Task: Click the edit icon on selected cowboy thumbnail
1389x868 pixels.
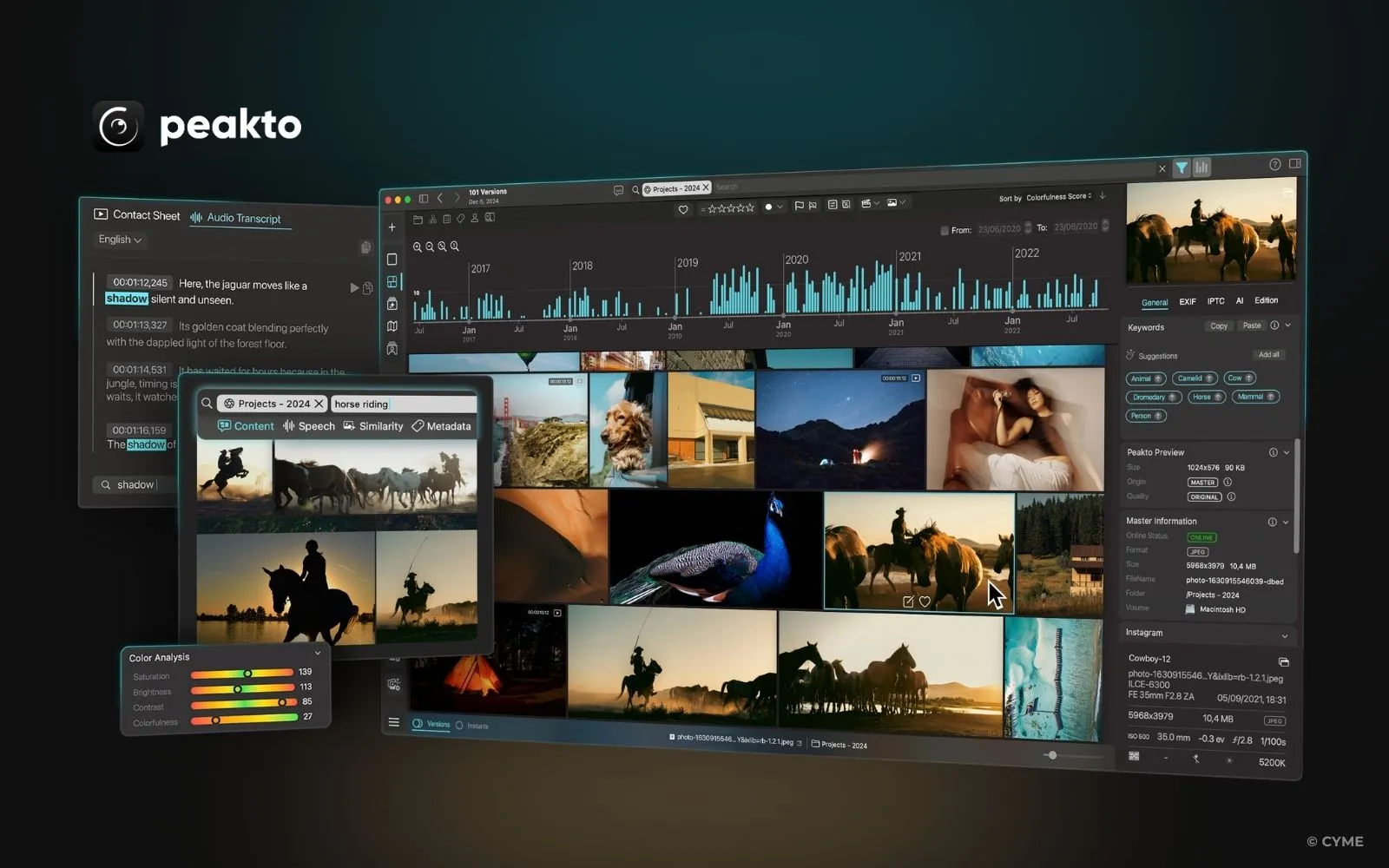Action: pos(908,602)
